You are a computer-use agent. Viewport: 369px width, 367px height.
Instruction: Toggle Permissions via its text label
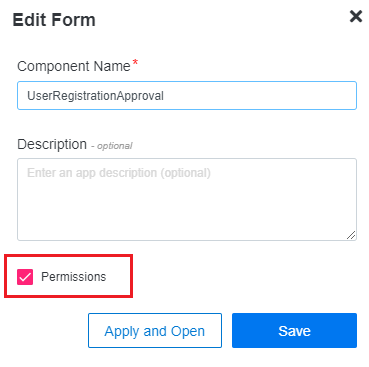coord(73,277)
